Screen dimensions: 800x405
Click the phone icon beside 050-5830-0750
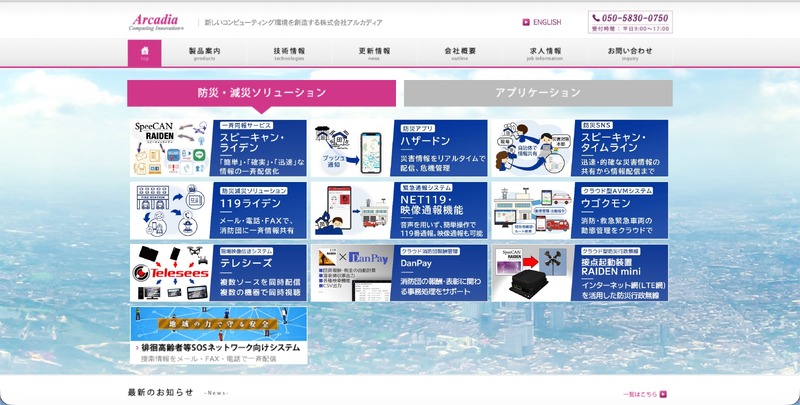596,18
